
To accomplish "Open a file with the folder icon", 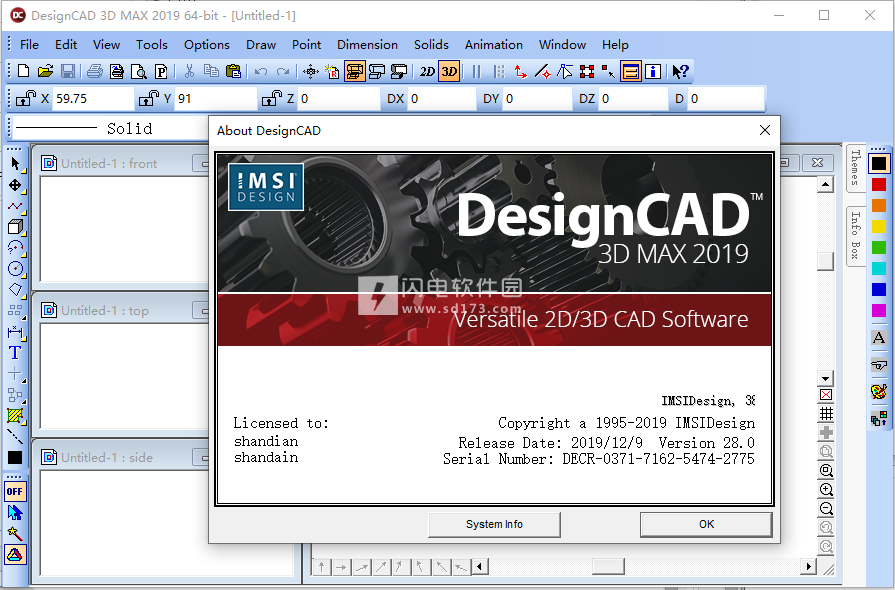I will pyautogui.click(x=46, y=71).
